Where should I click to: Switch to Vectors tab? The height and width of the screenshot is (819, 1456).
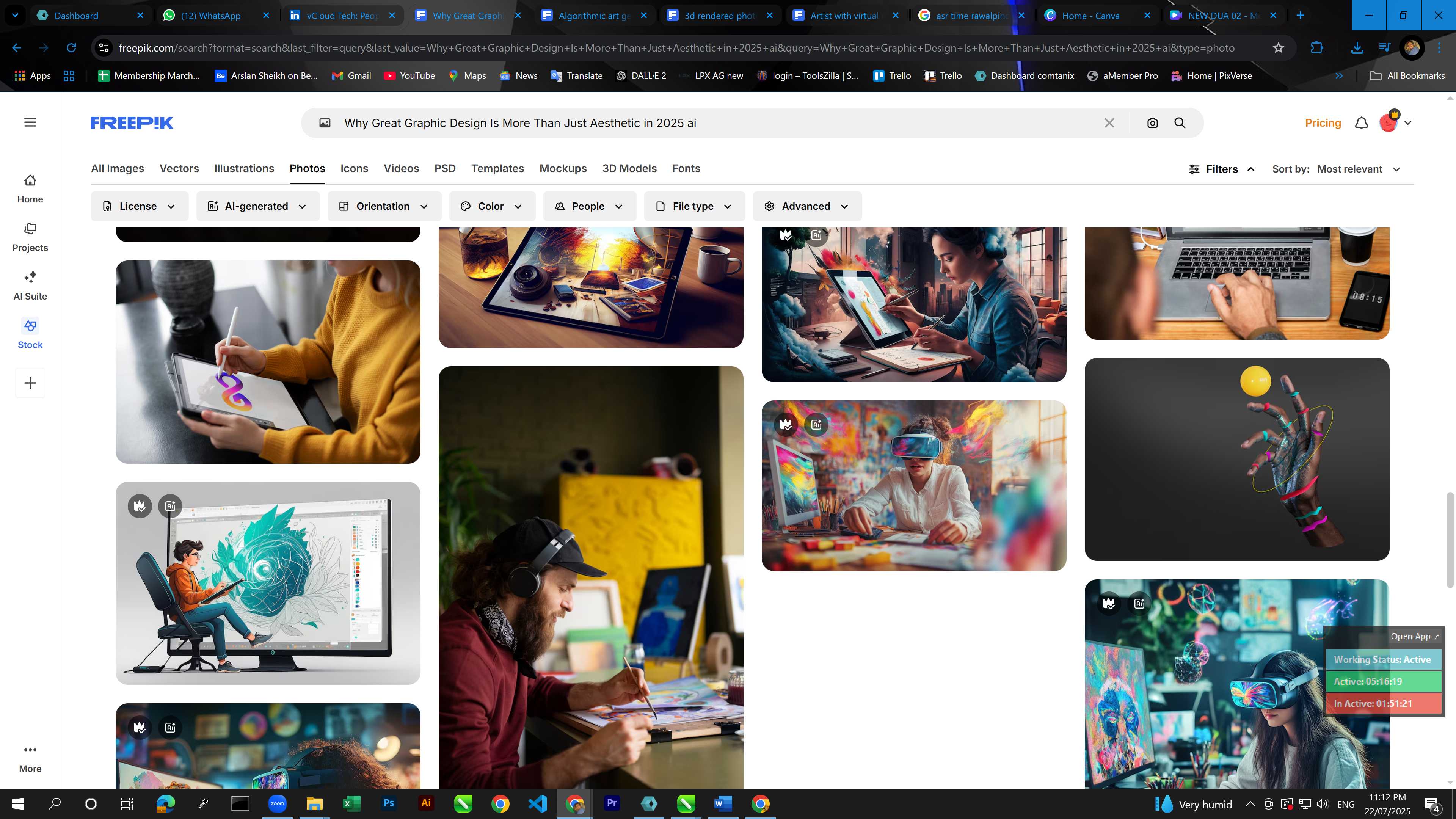pos(179,168)
